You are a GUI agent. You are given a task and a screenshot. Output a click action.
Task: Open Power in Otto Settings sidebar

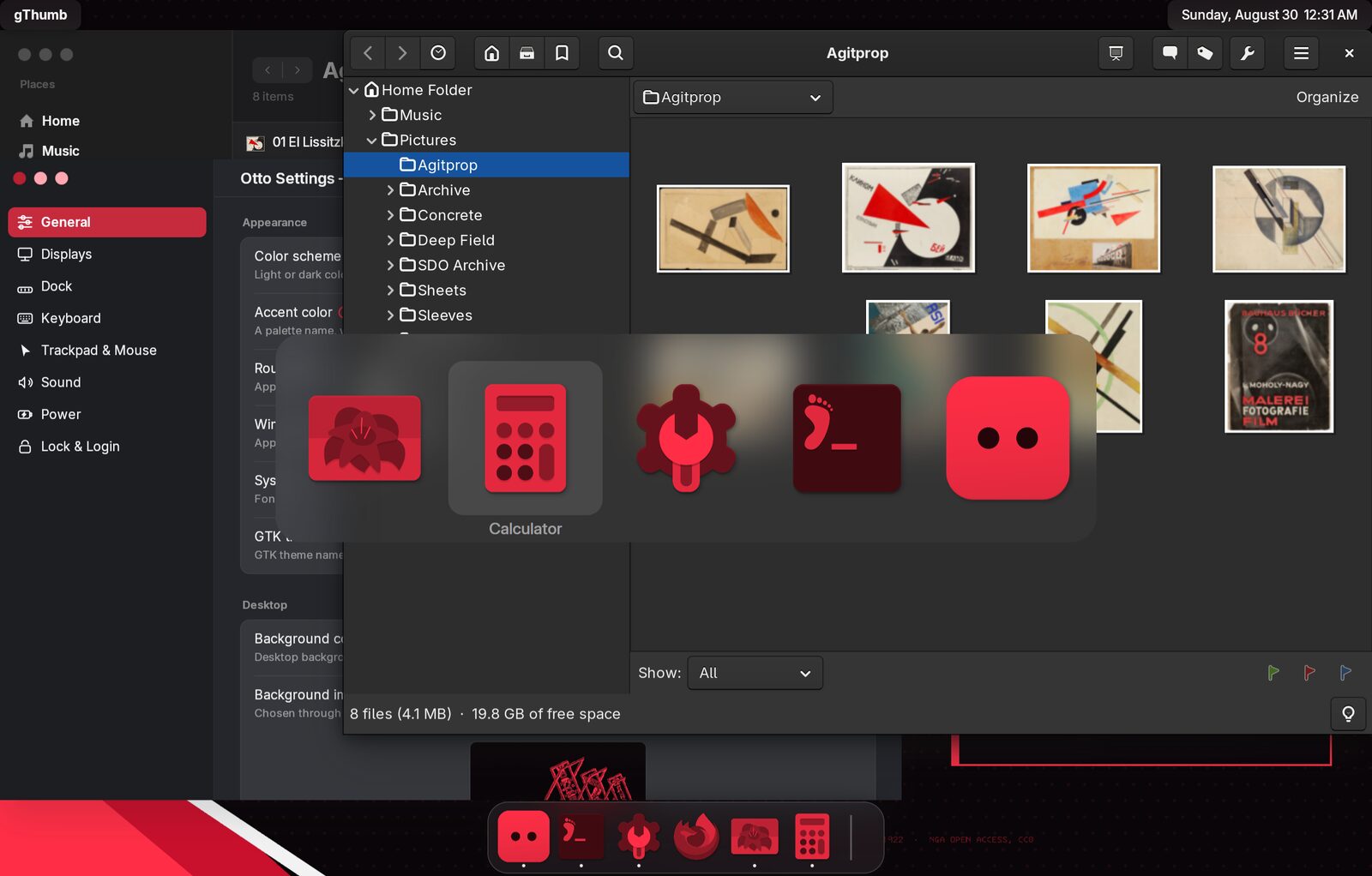click(107, 414)
